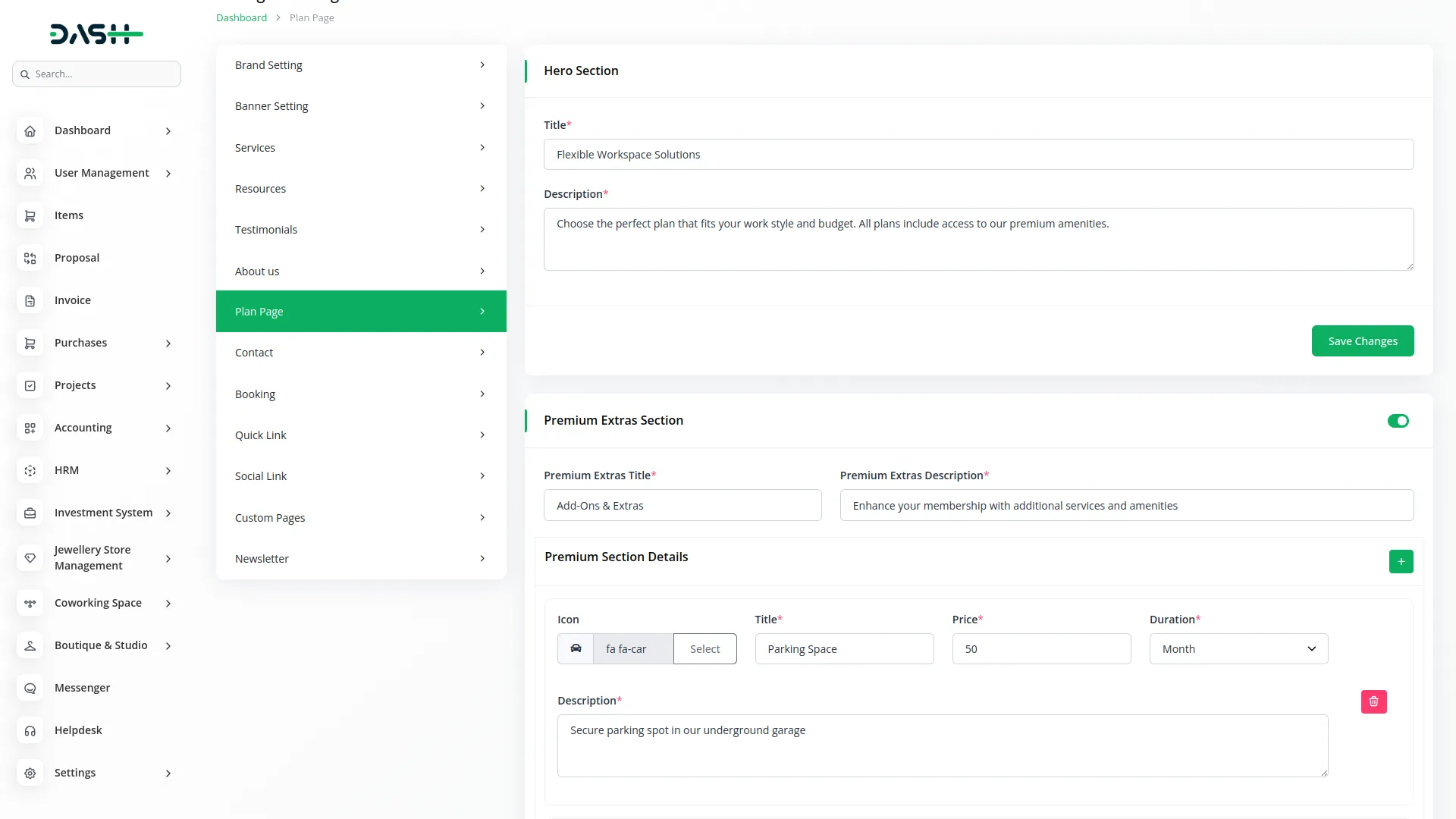Expand Coworking Space sidebar submenu
The width and height of the screenshot is (1456, 819).
click(x=96, y=603)
